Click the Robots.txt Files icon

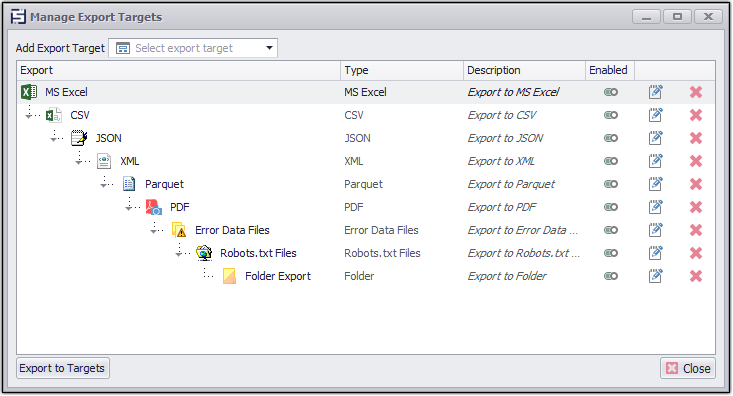point(204,253)
